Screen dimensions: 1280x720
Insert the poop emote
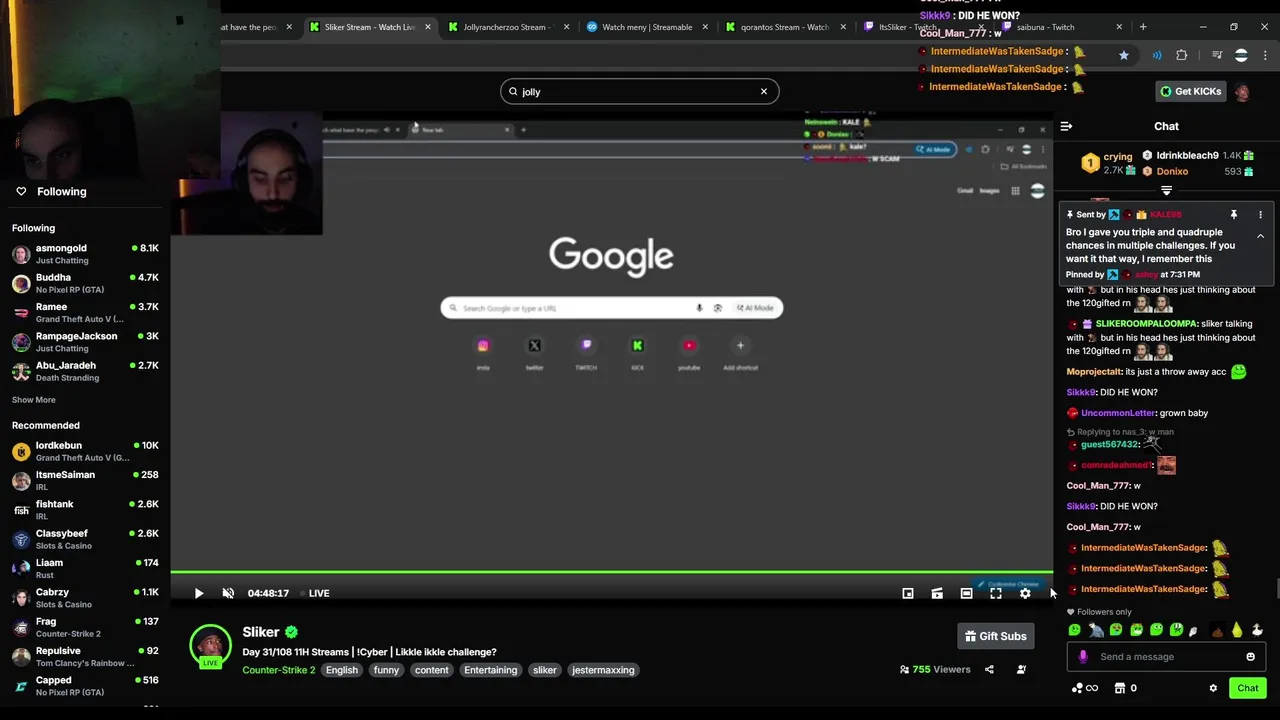point(1217,630)
